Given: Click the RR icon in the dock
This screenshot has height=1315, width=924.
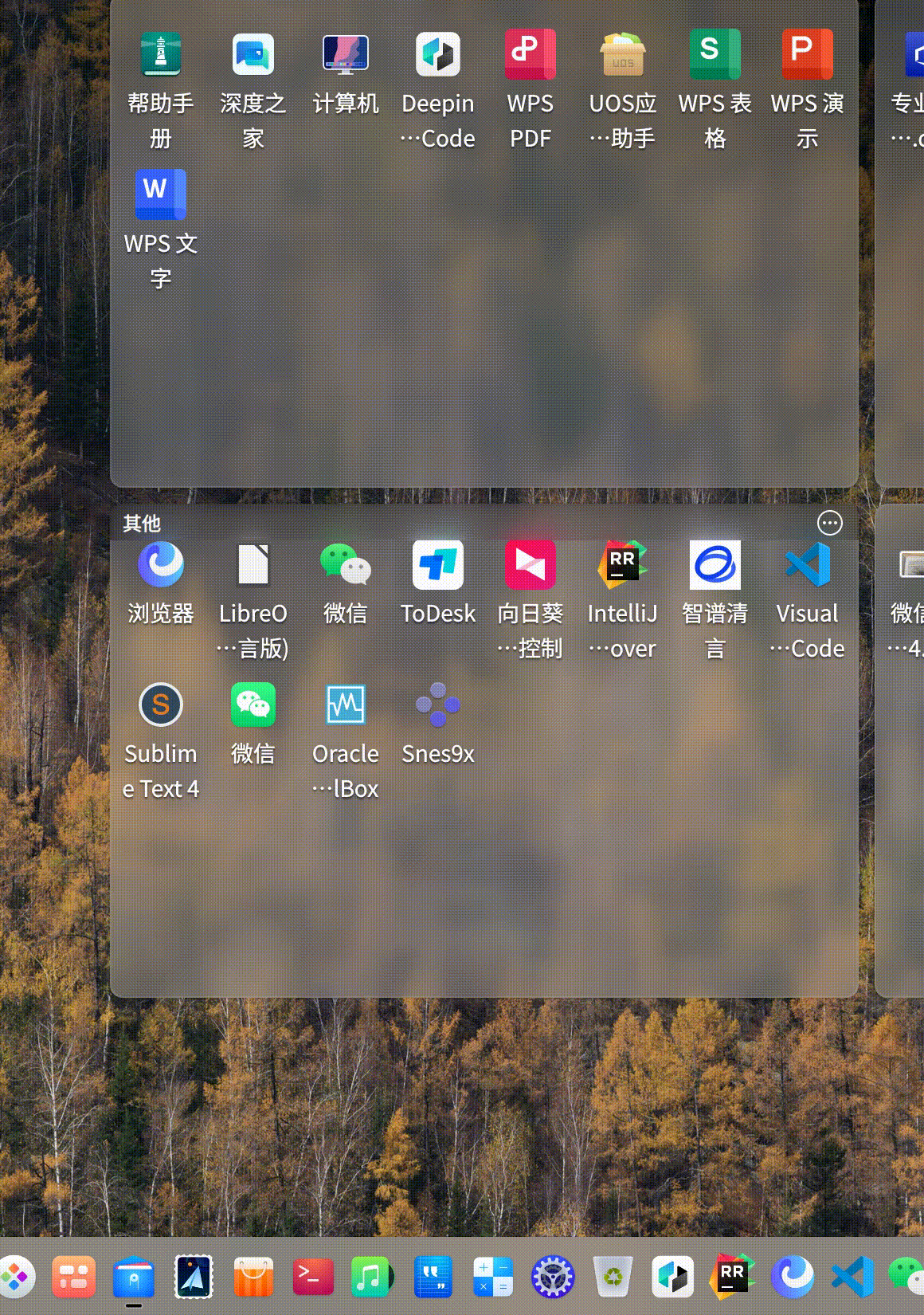Looking at the screenshot, I should pyautogui.click(x=733, y=1277).
